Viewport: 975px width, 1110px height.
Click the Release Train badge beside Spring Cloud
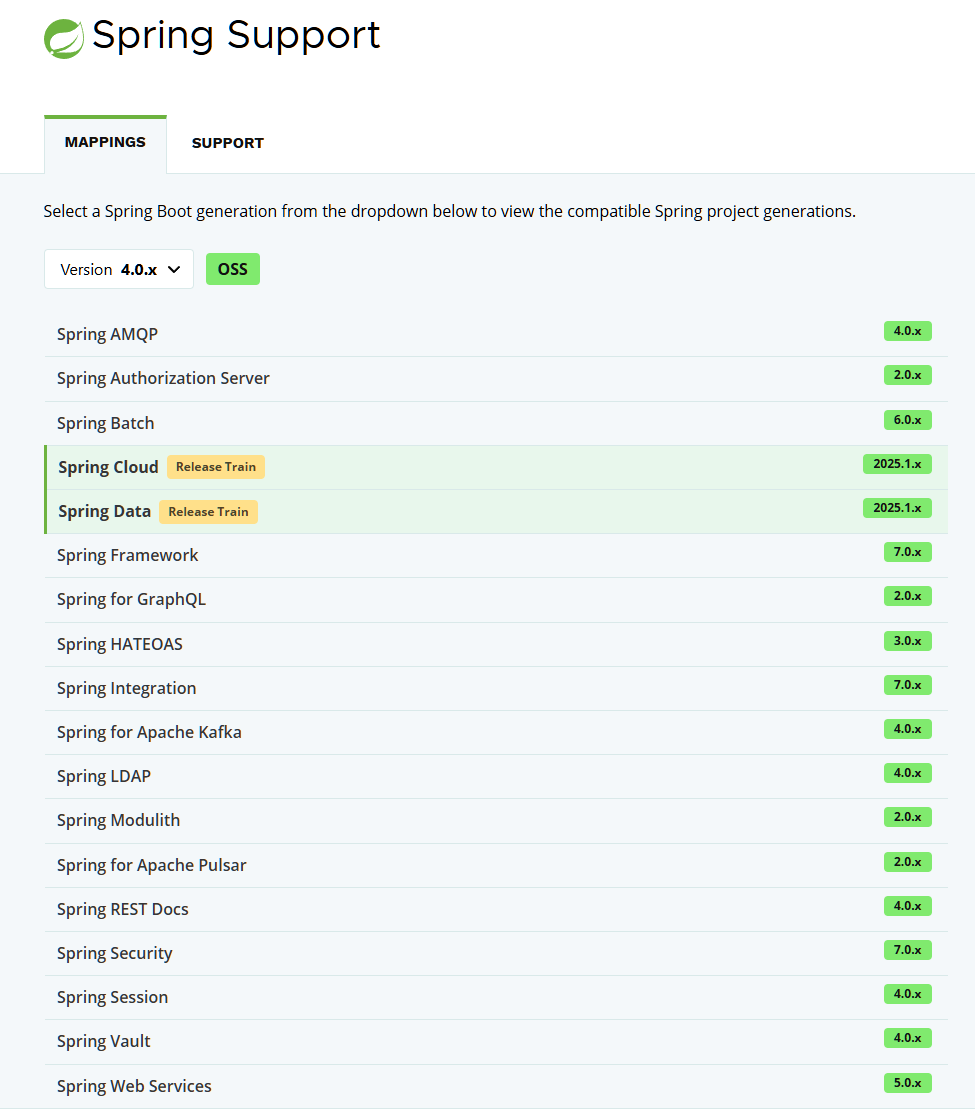tap(216, 467)
